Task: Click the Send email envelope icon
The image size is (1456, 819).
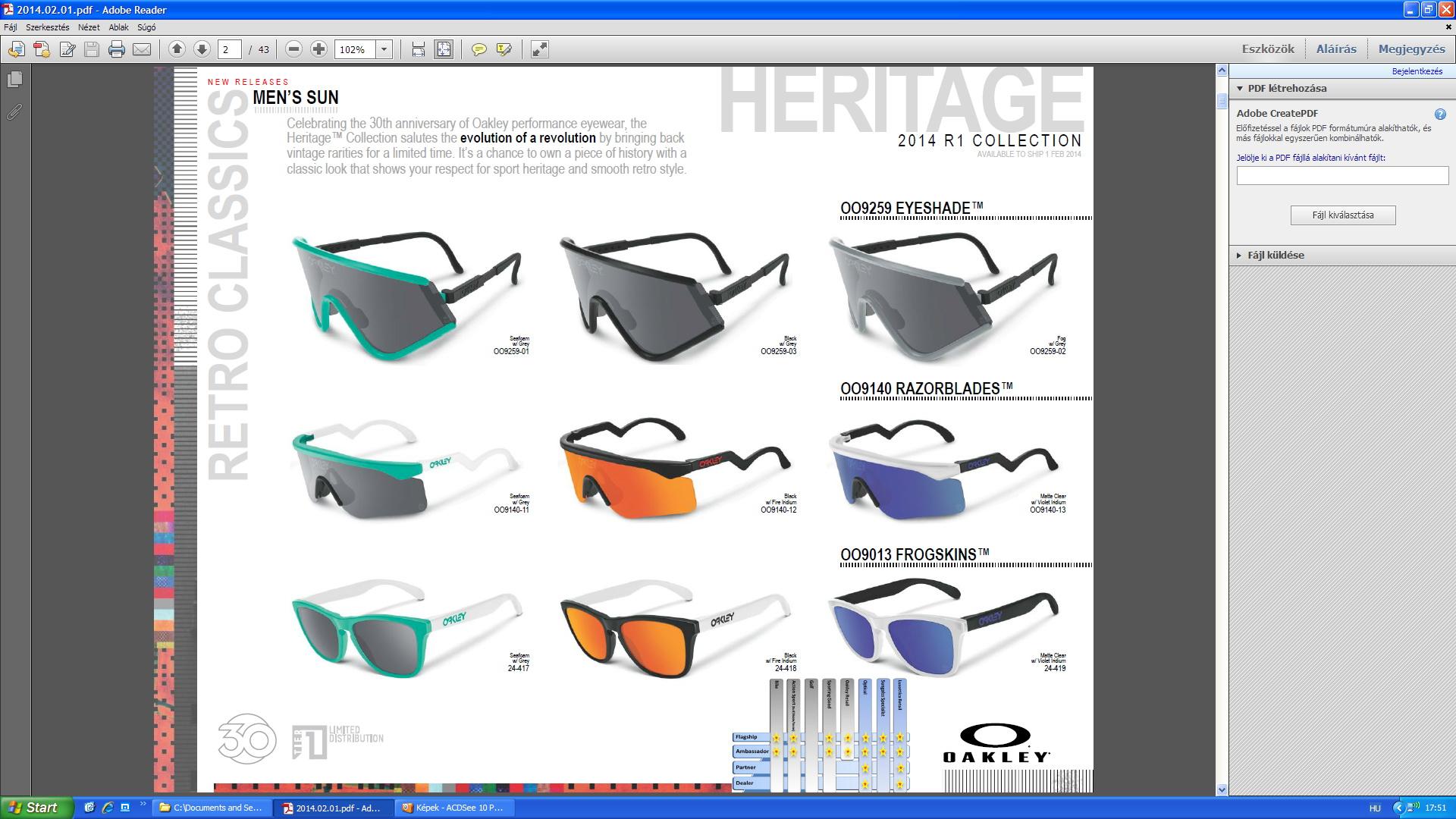Action: (x=142, y=49)
